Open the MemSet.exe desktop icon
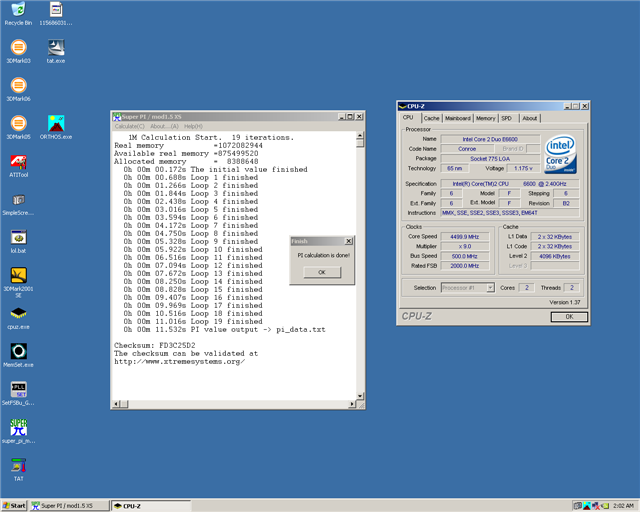 (18, 351)
